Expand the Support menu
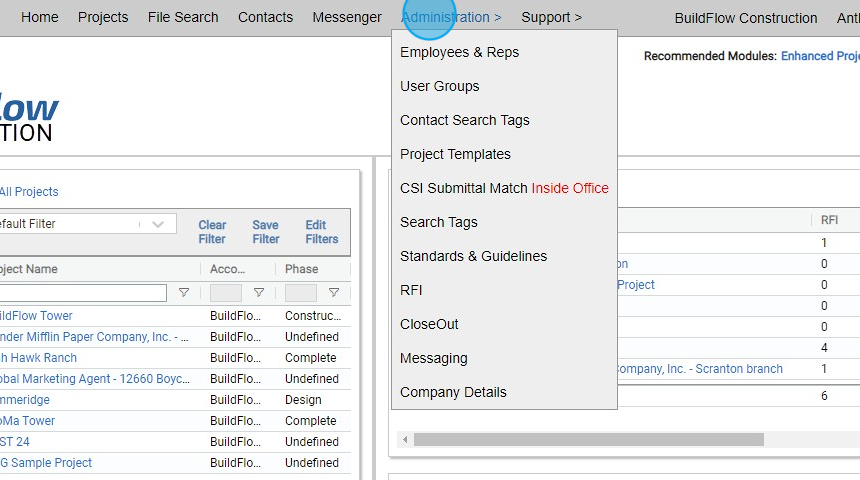The height and width of the screenshot is (480, 860). [x=551, y=17]
